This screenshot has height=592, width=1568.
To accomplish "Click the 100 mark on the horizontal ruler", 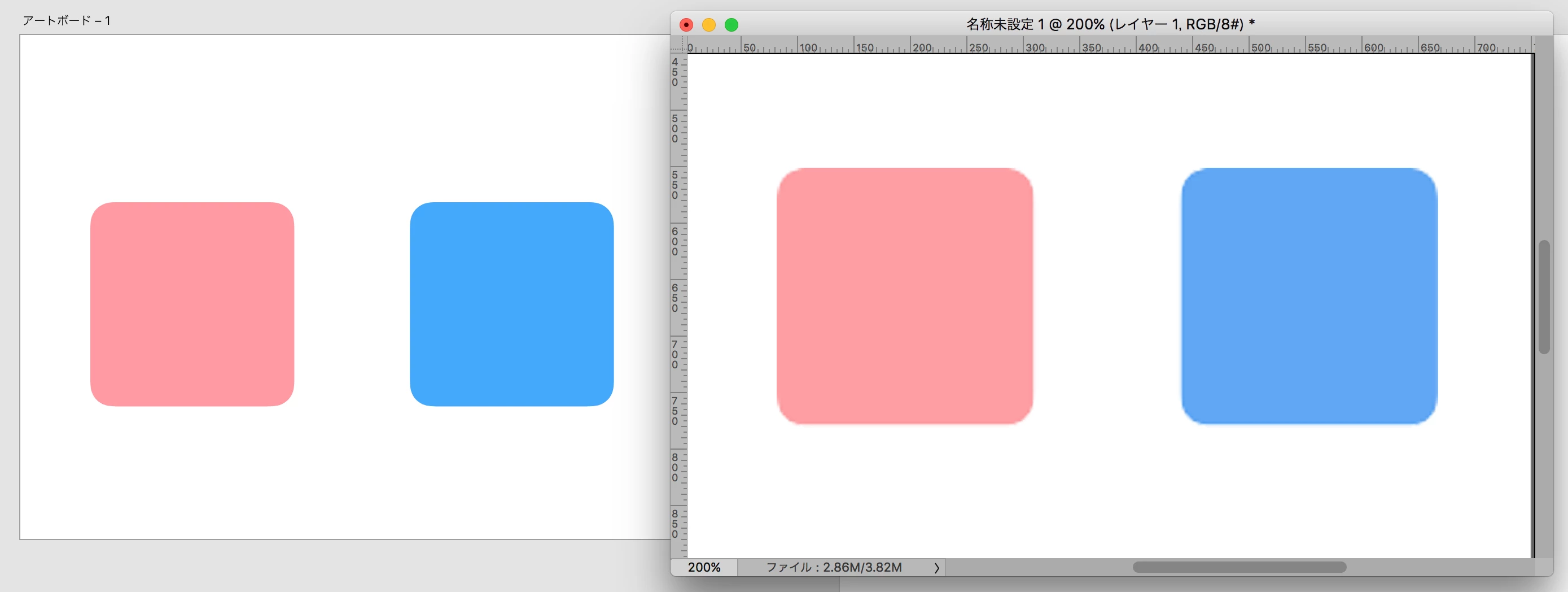I will pyautogui.click(x=808, y=47).
